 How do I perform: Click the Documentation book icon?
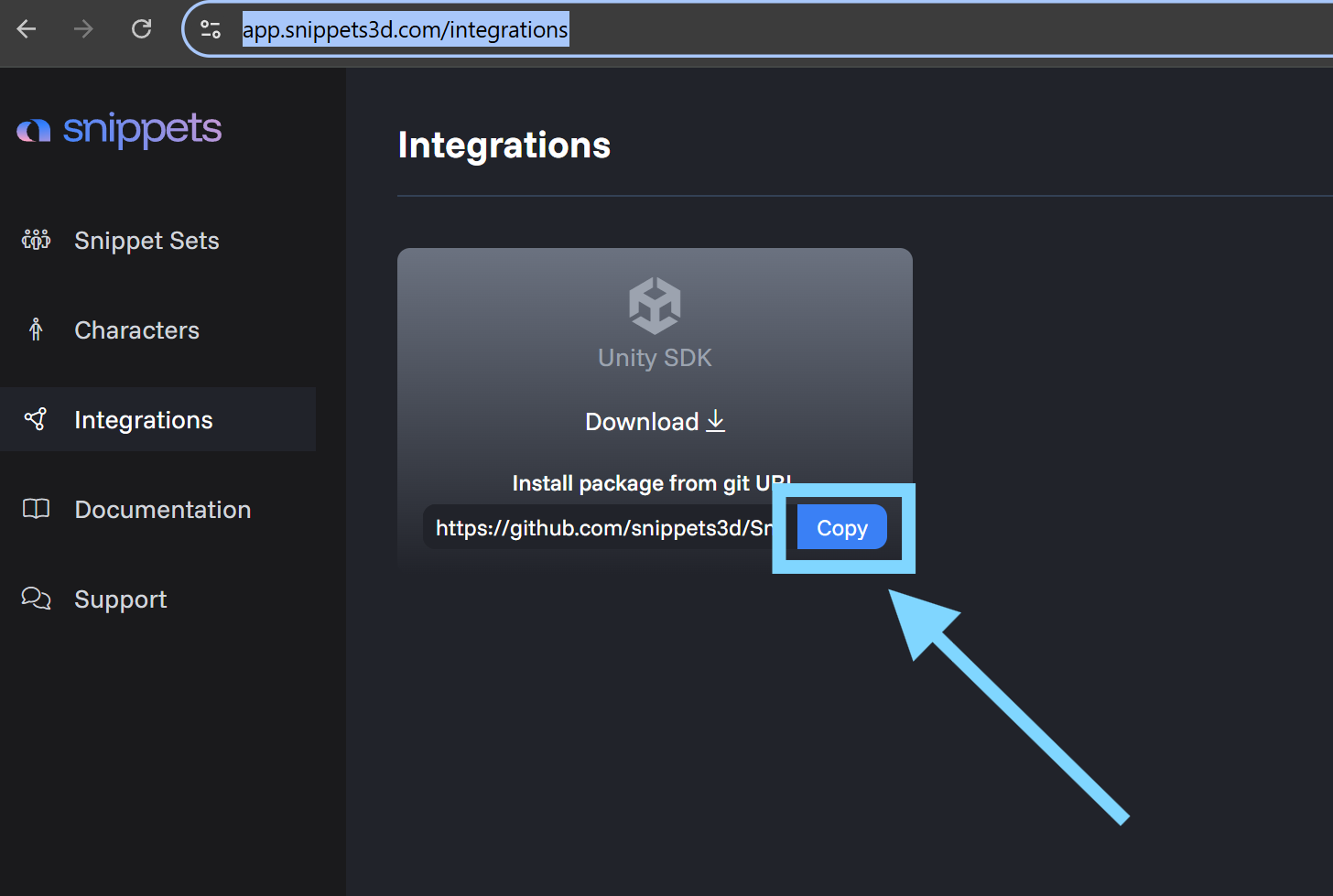point(36,509)
